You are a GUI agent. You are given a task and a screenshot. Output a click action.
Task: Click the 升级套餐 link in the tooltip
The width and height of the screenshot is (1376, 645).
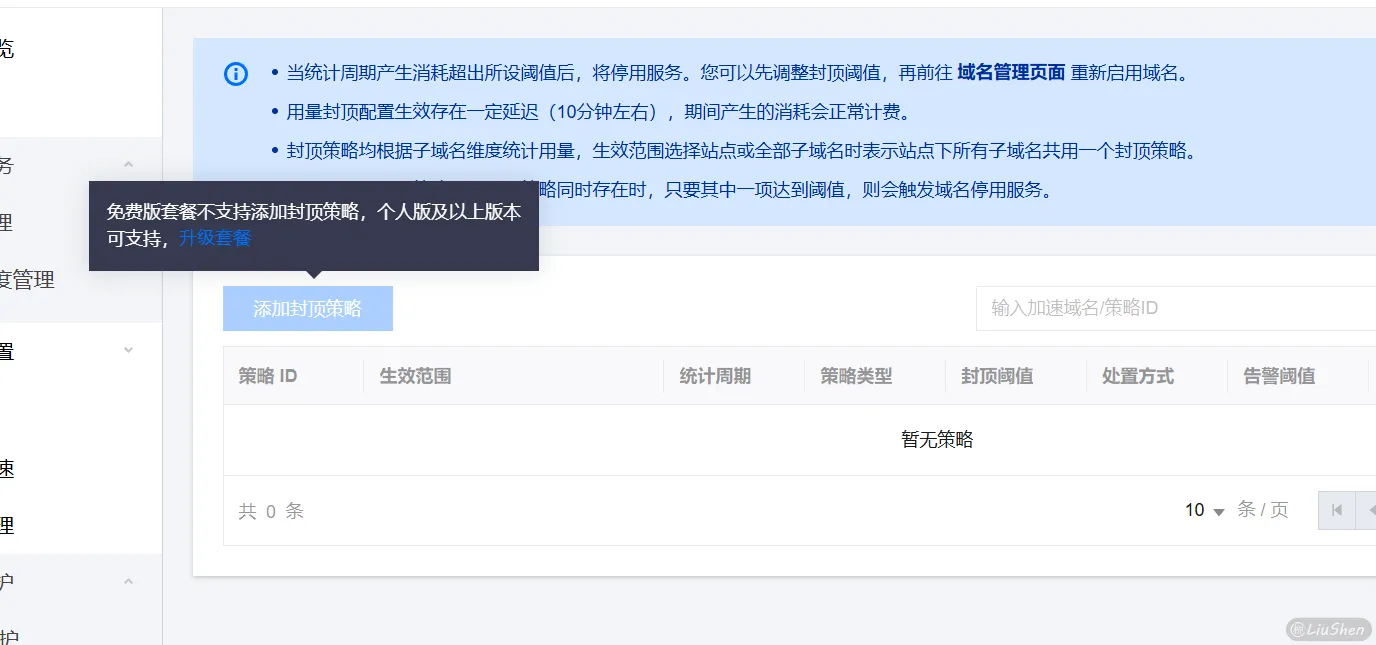pyautogui.click(x=214, y=238)
